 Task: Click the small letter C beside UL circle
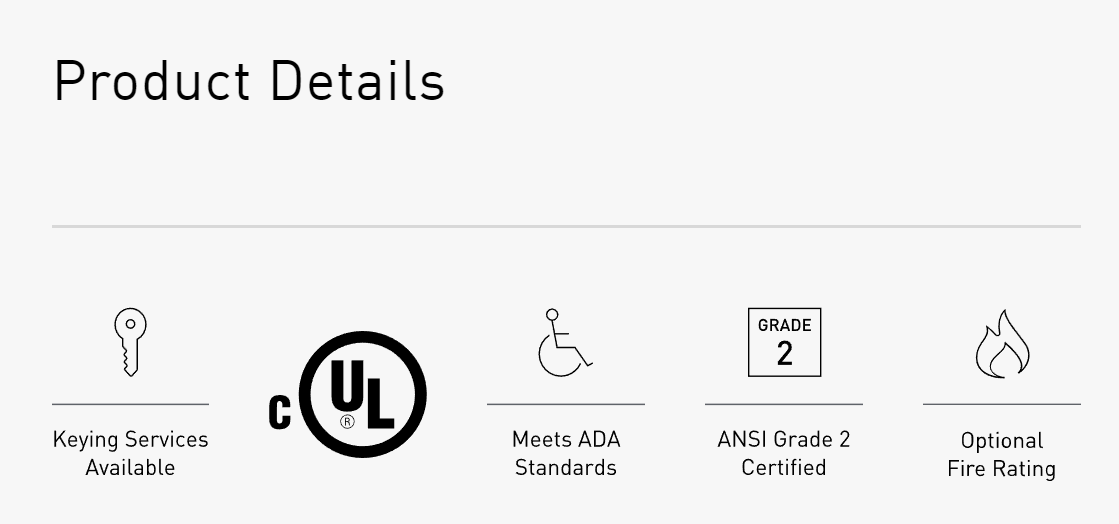(280, 413)
